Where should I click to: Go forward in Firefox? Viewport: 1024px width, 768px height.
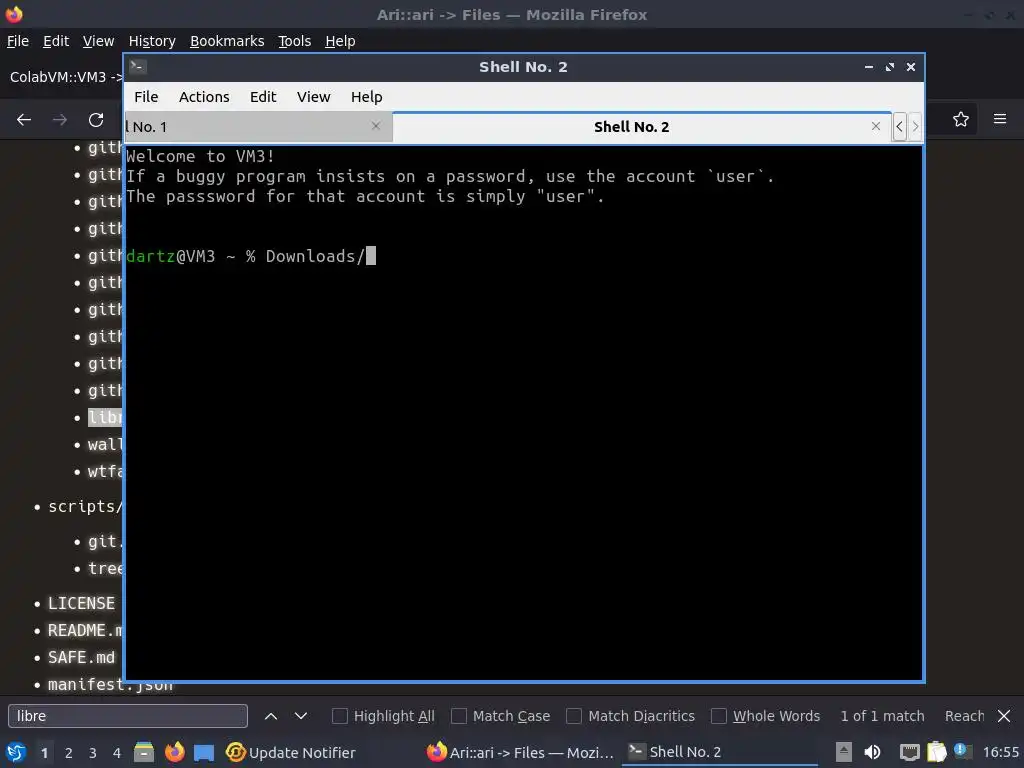point(59,120)
